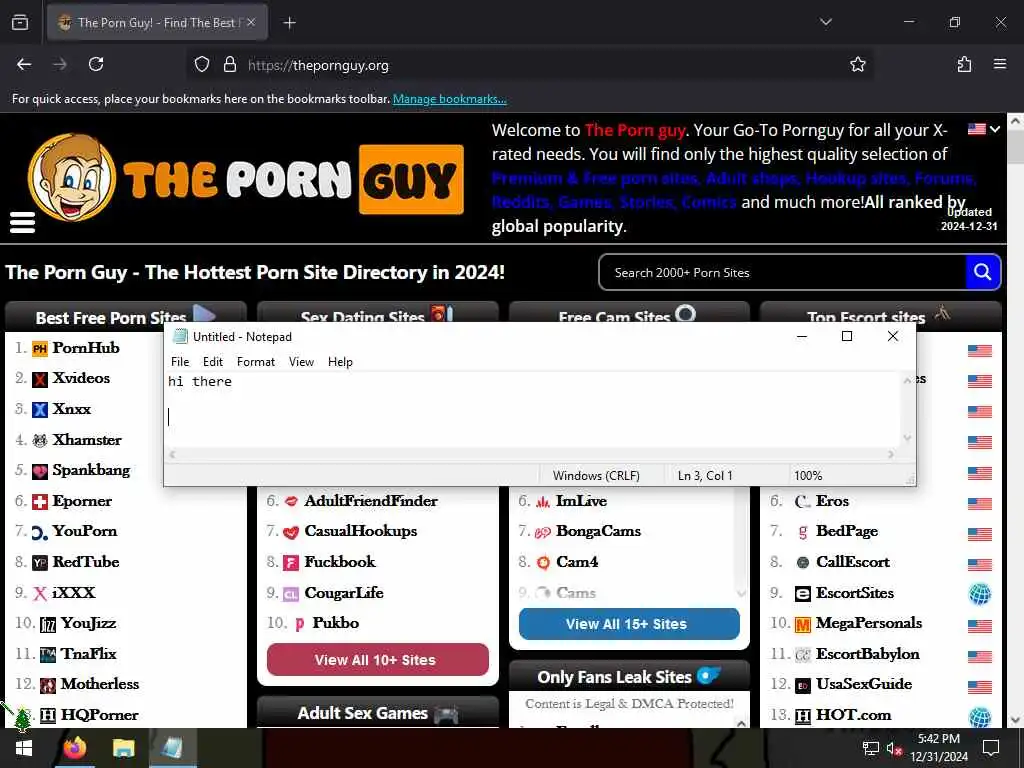Open the Firefox View icon
Viewport: 1024px width, 768px height.
pyautogui.click(x=20, y=23)
